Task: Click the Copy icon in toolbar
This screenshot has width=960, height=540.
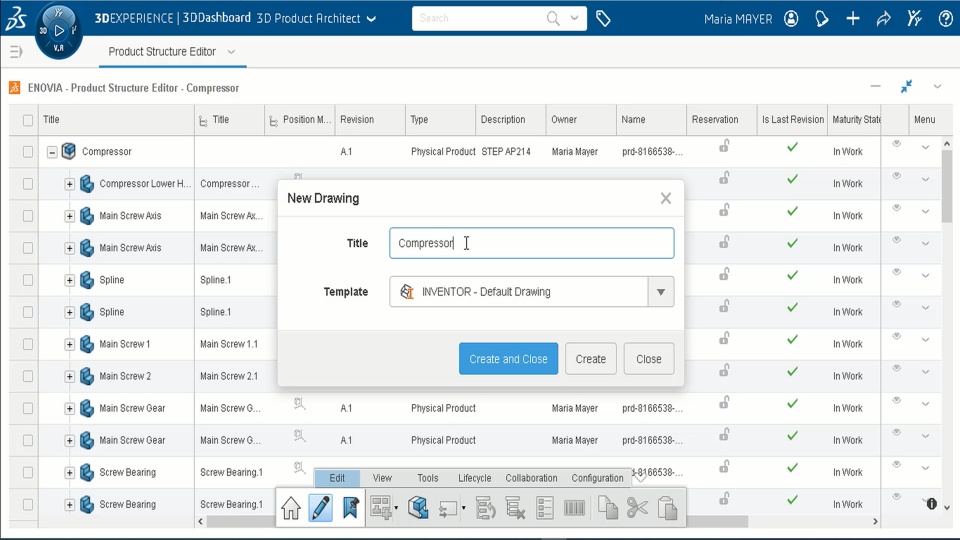Action: [607, 508]
